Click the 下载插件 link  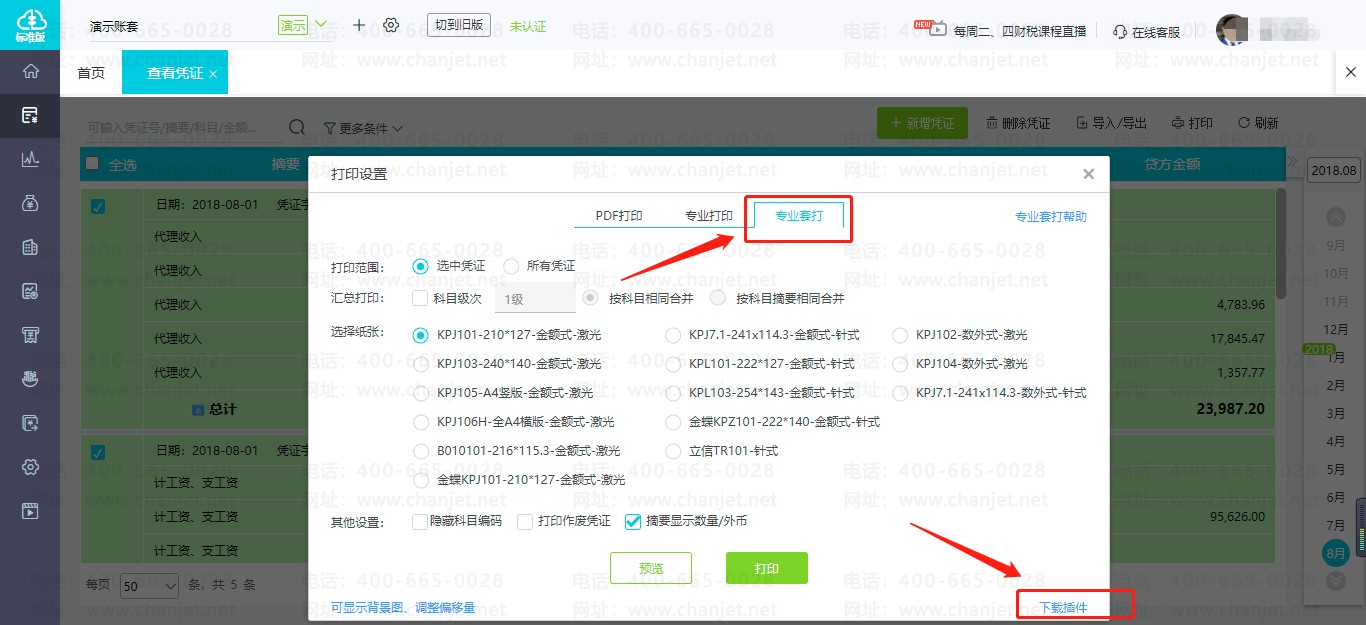coord(1063,607)
